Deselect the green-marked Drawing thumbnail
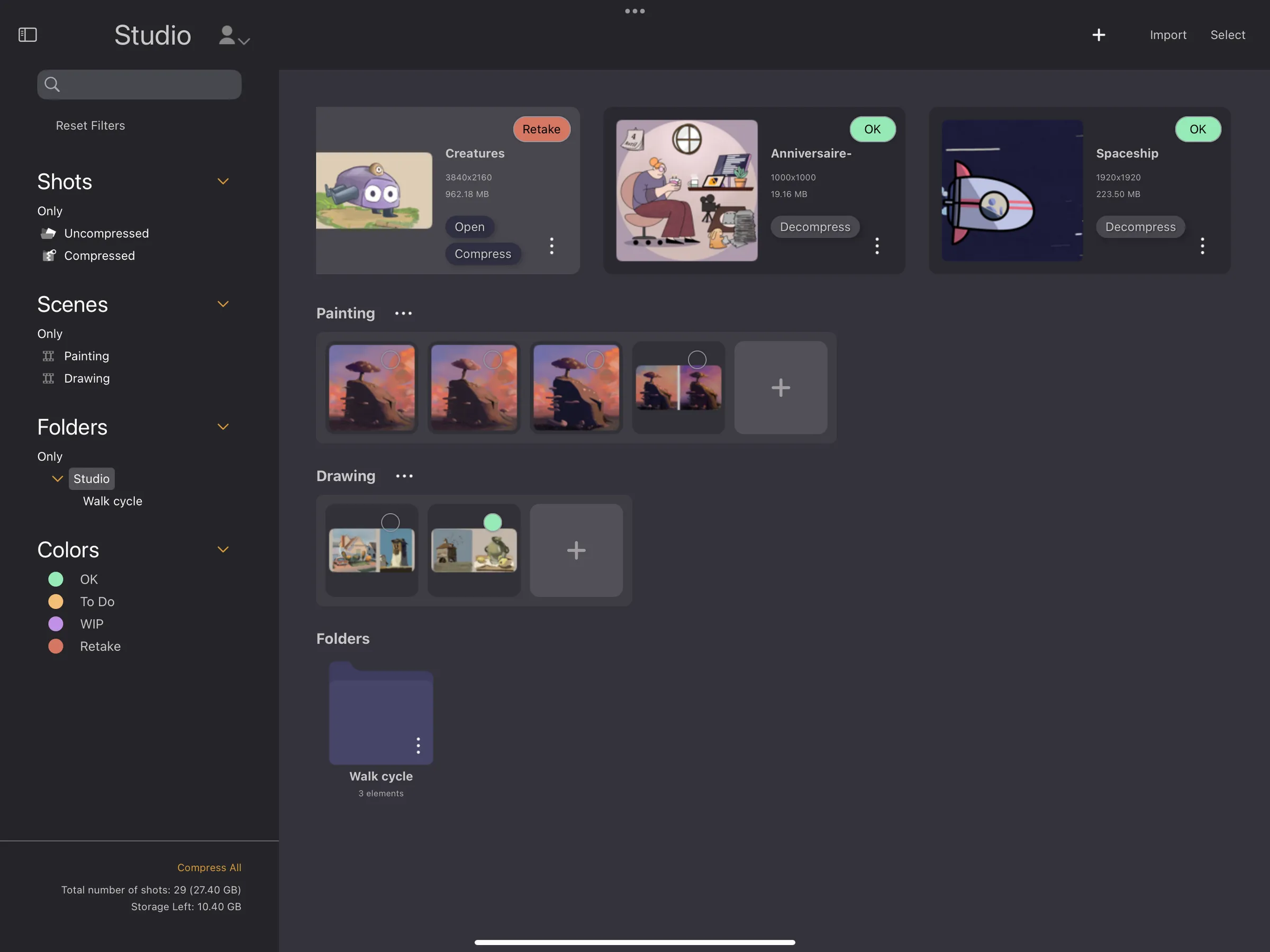The width and height of the screenshot is (1270, 952). click(493, 522)
